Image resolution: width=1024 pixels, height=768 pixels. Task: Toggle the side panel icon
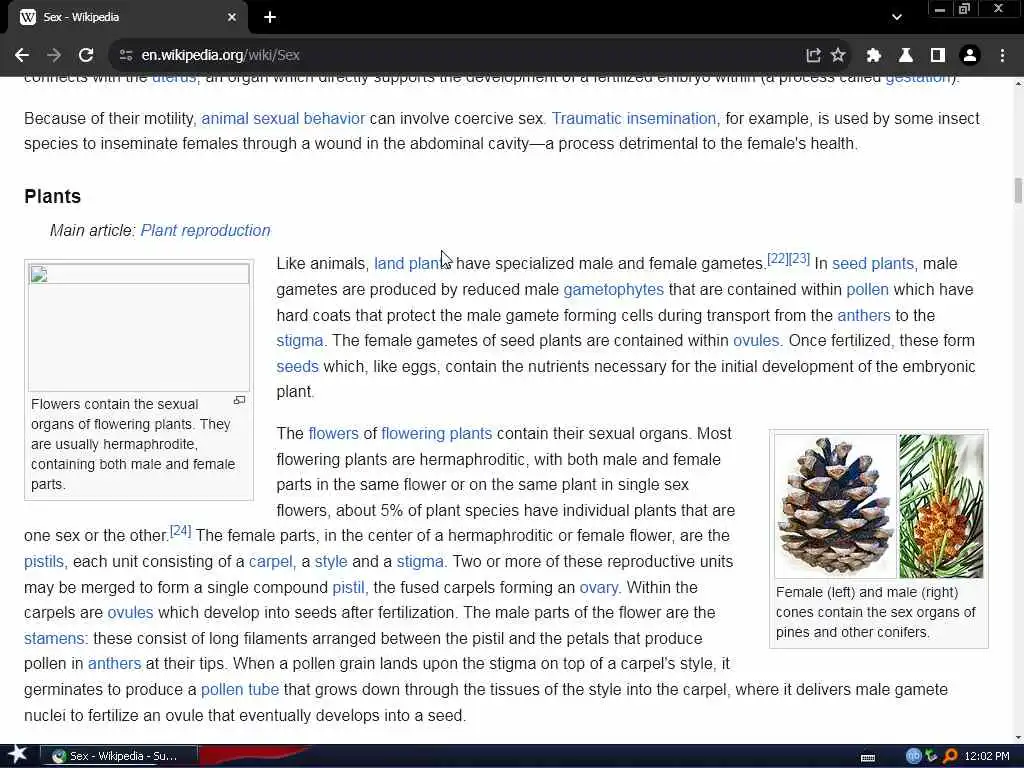(938, 56)
